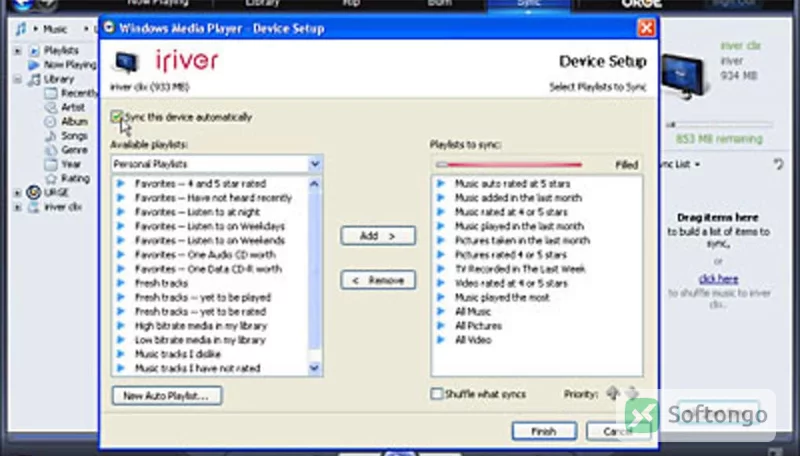Select Favorites -- Listen to at night

click(197, 212)
